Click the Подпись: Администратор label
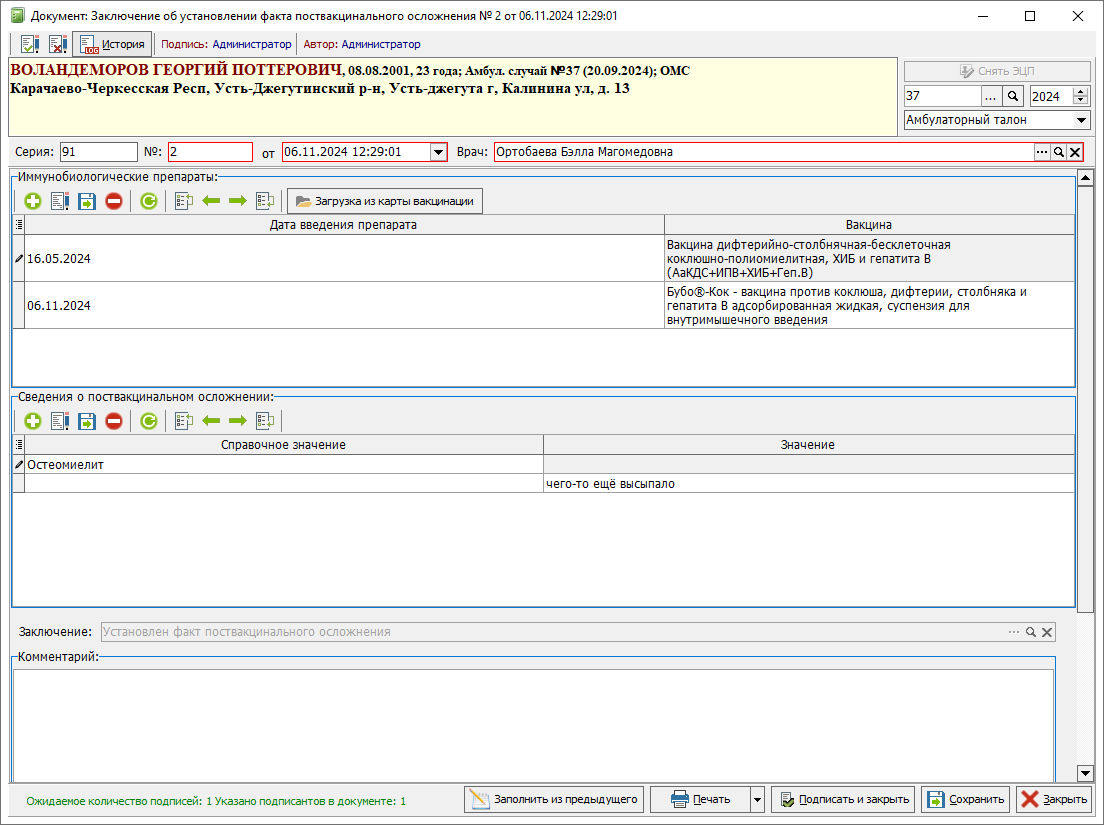The image size is (1104, 825). (226, 44)
